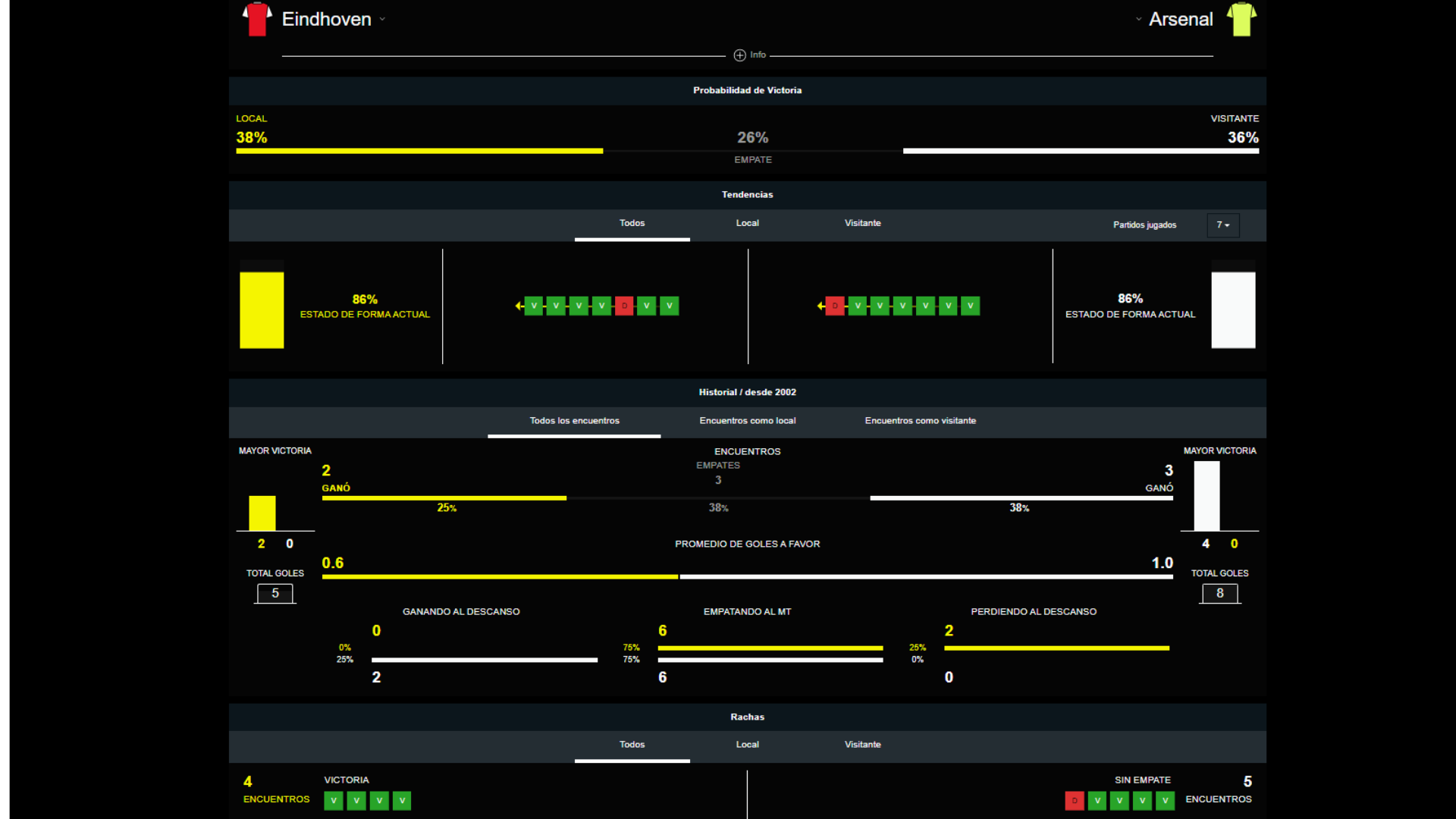
Task: Click first green V in Victoria streak
Action: (333, 800)
